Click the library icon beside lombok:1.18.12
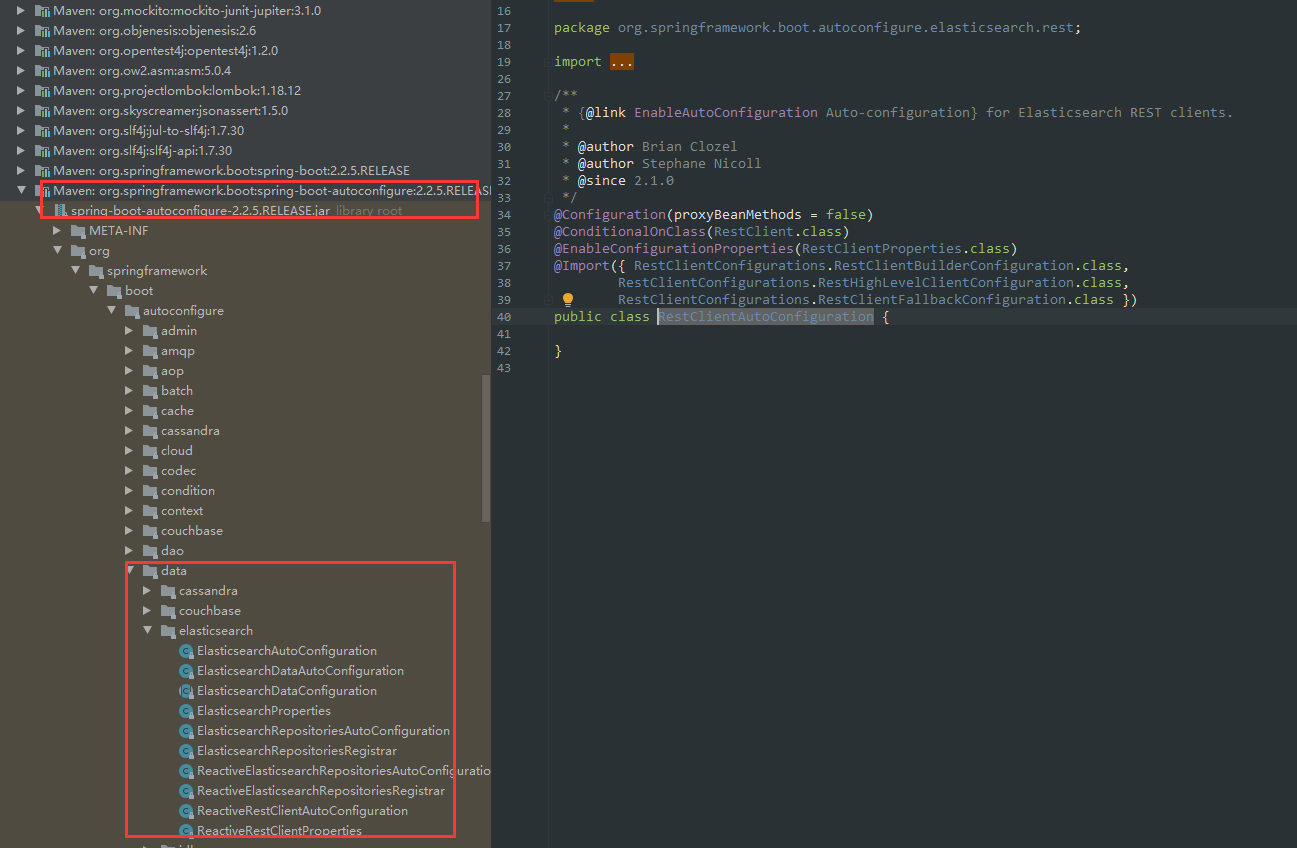Screen dimensions: 1297x848 click(42, 91)
